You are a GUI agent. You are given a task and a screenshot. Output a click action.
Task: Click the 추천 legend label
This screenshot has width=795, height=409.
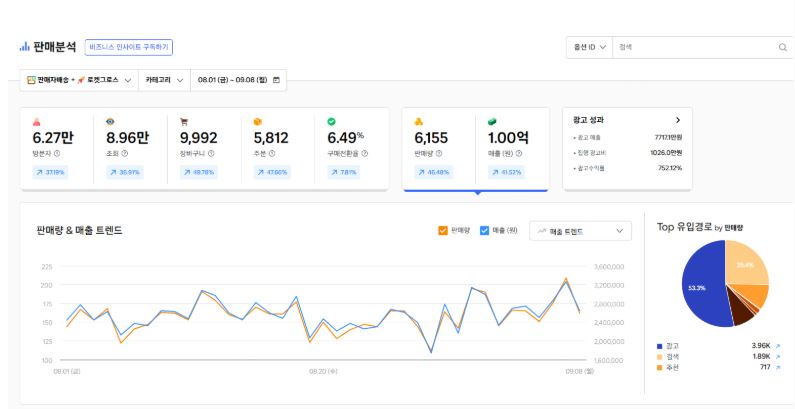[x=672, y=367]
